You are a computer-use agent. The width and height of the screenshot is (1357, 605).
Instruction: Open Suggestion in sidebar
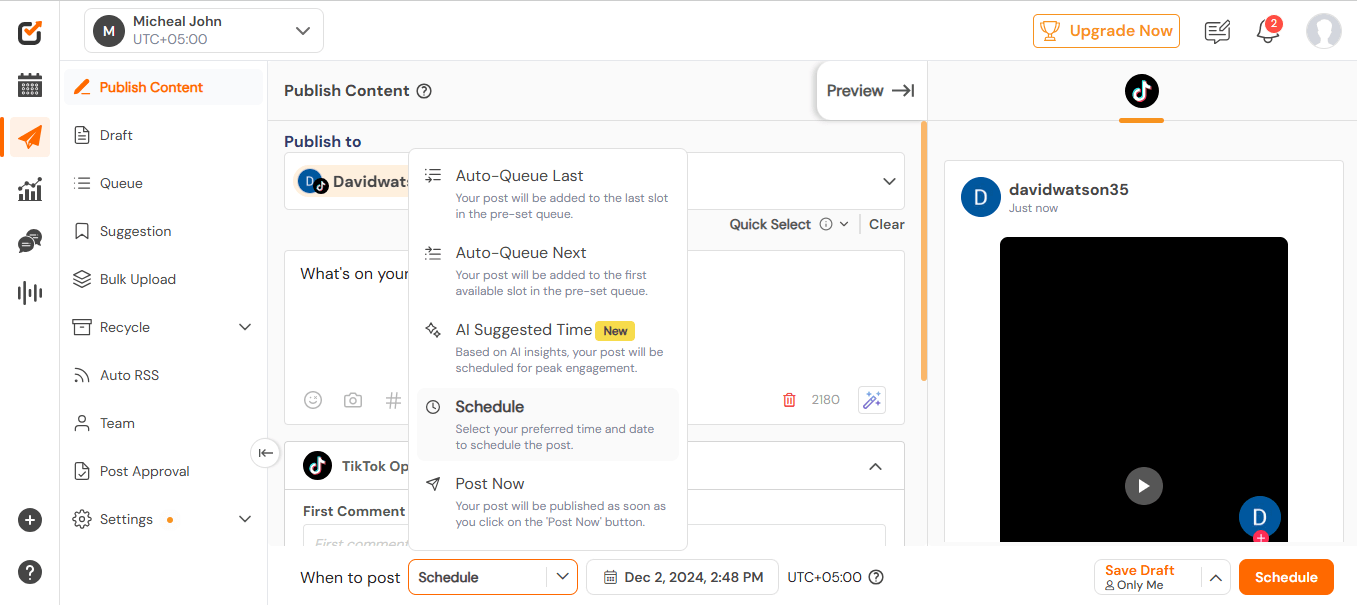coord(164,231)
